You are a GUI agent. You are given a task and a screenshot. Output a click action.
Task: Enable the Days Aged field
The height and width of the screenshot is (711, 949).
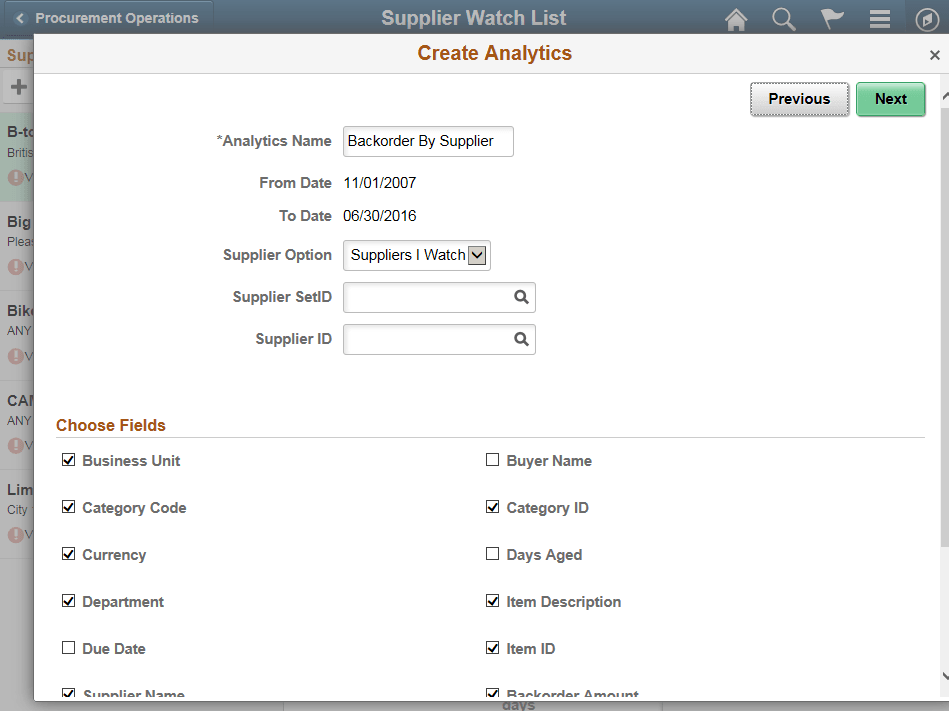pyautogui.click(x=492, y=554)
